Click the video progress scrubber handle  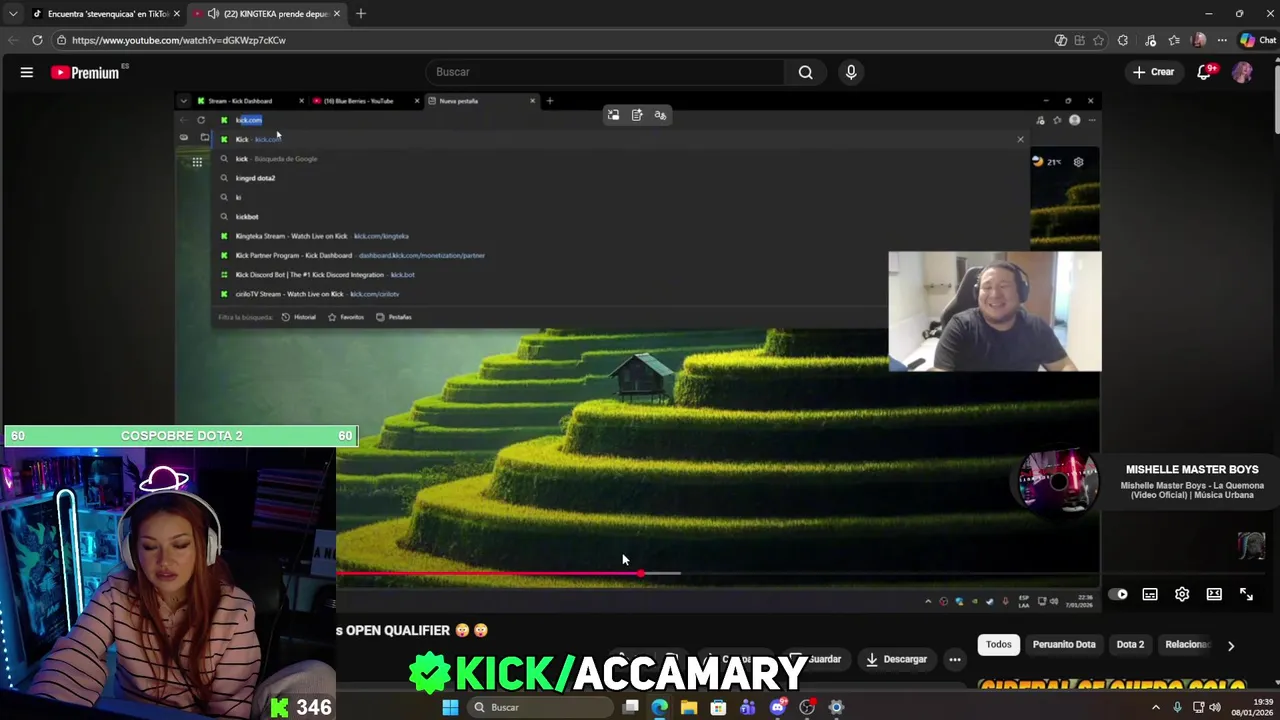tap(640, 573)
